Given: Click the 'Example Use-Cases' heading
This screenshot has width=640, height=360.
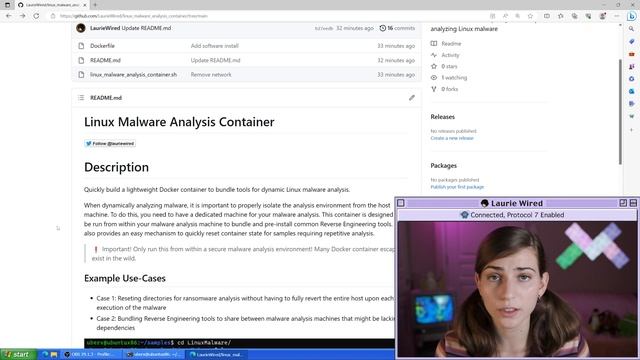Looking at the screenshot, I should pos(125,278).
